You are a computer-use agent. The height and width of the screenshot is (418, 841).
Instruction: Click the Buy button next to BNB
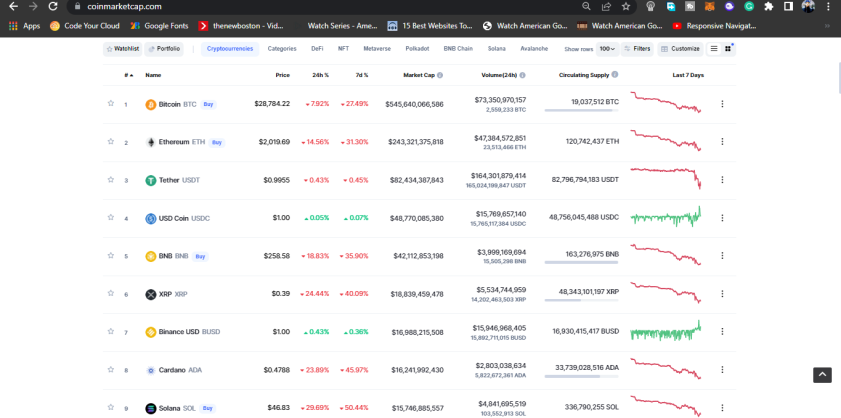pyautogui.click(x=200, y=256)
